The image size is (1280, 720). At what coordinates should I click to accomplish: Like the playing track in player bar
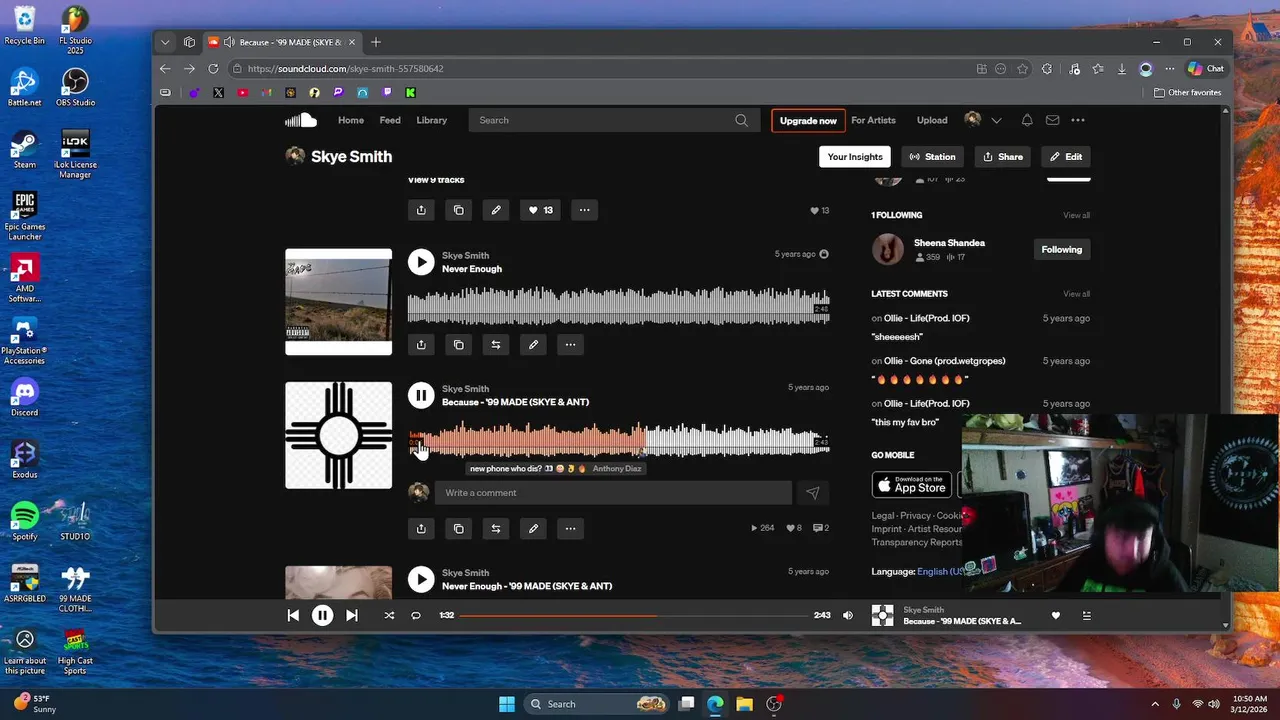1055,615
